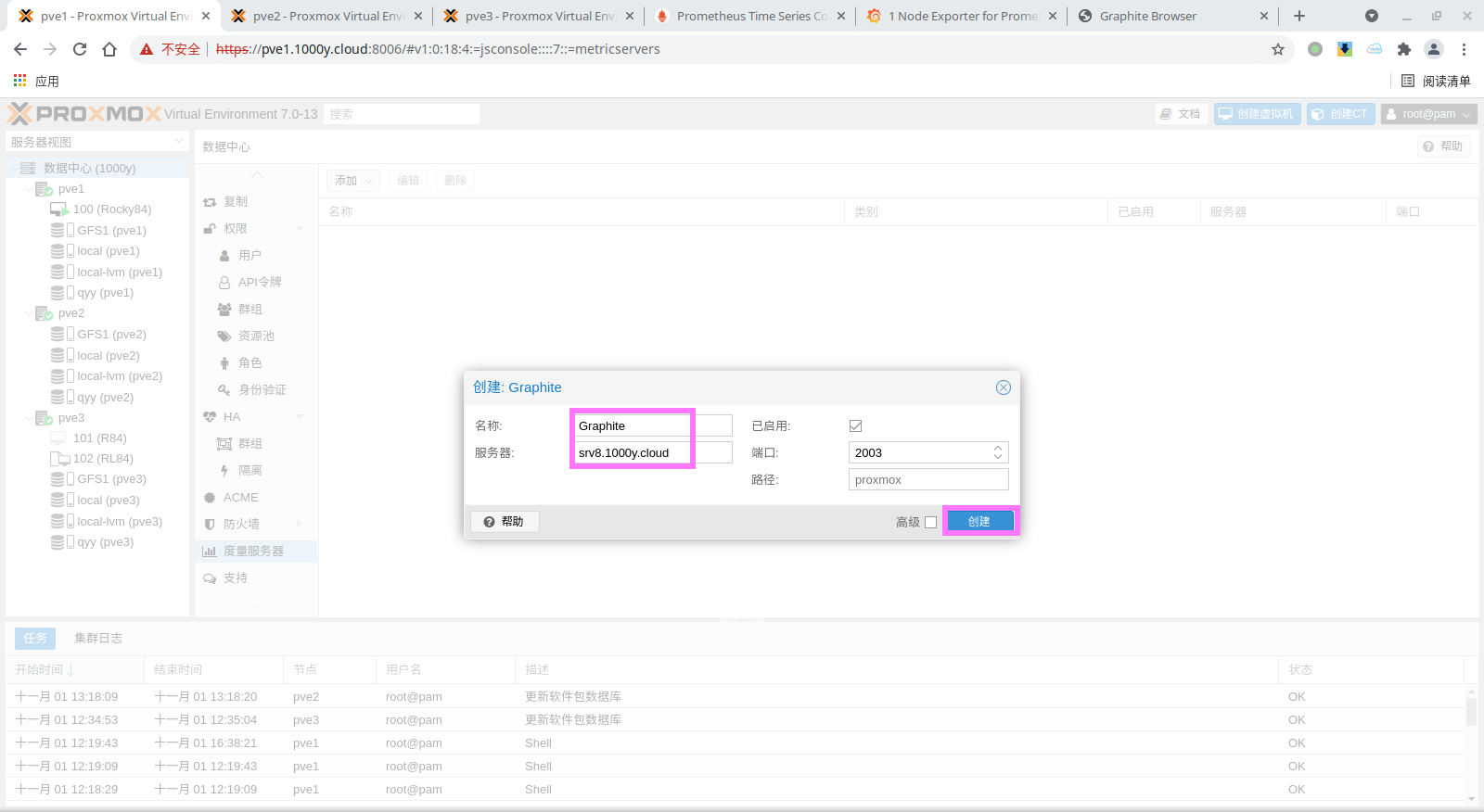The image size is (1484, 812).
Task: Reload the page in browser
Action: point(80,49)
